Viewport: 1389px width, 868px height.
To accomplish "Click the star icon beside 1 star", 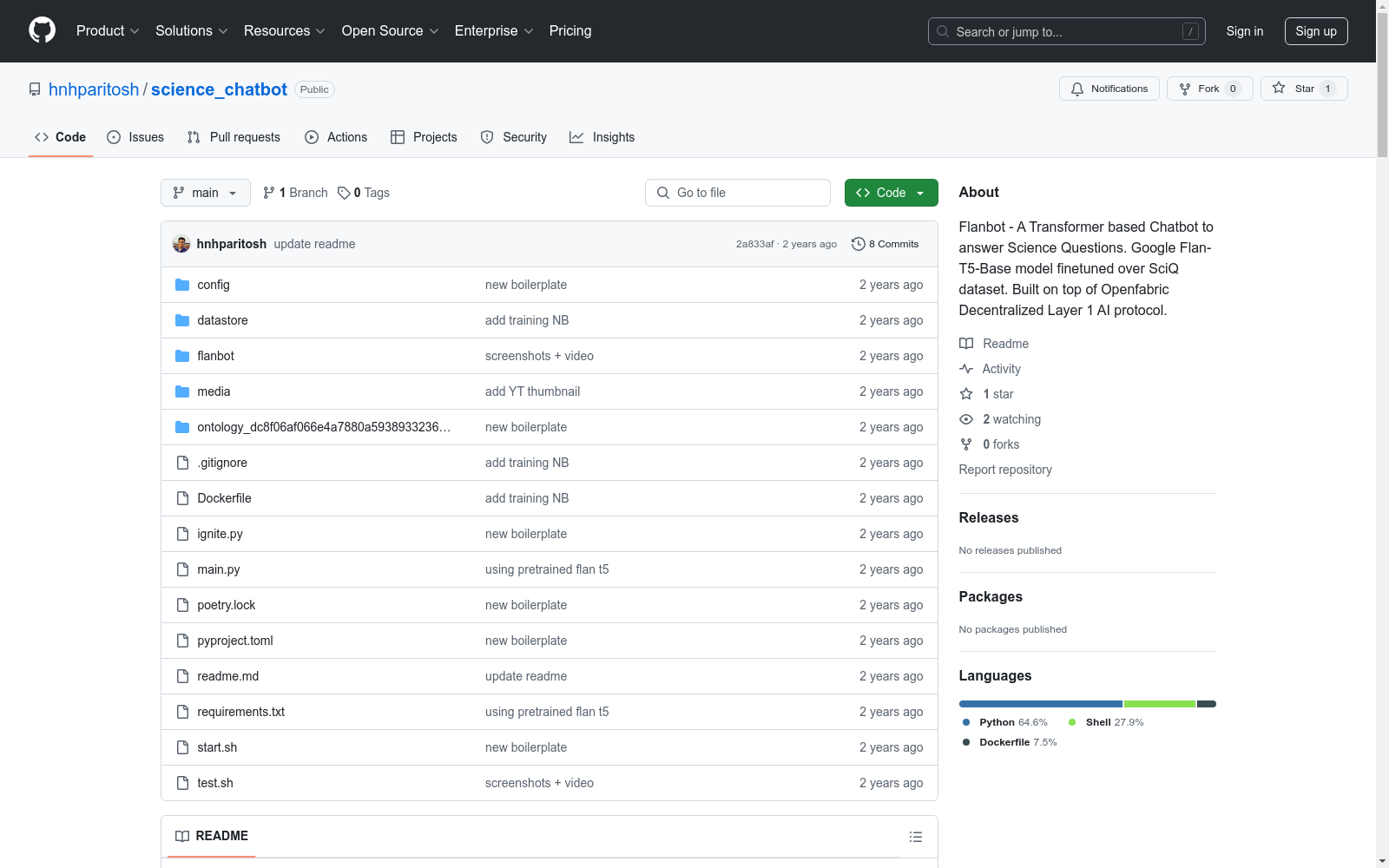I will click(966, 394).
